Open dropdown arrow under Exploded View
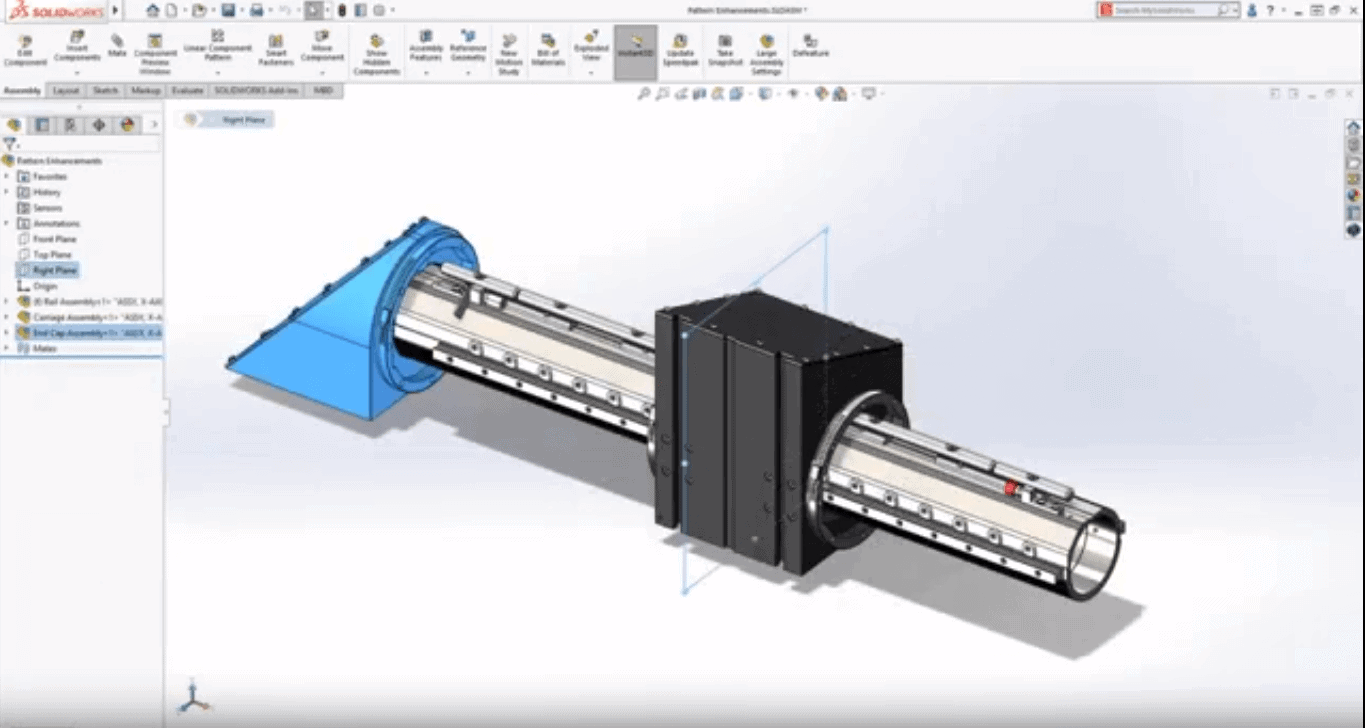The height and width of the screenshot is (728, 1365). (591, 72)
